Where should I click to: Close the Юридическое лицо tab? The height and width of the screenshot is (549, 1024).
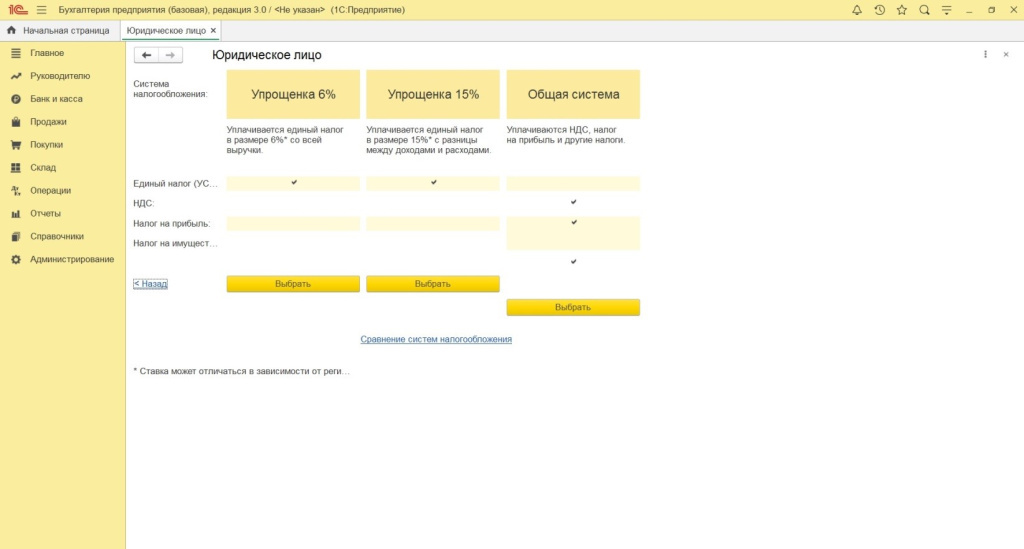pyautogui.click(x=213, y=31)
